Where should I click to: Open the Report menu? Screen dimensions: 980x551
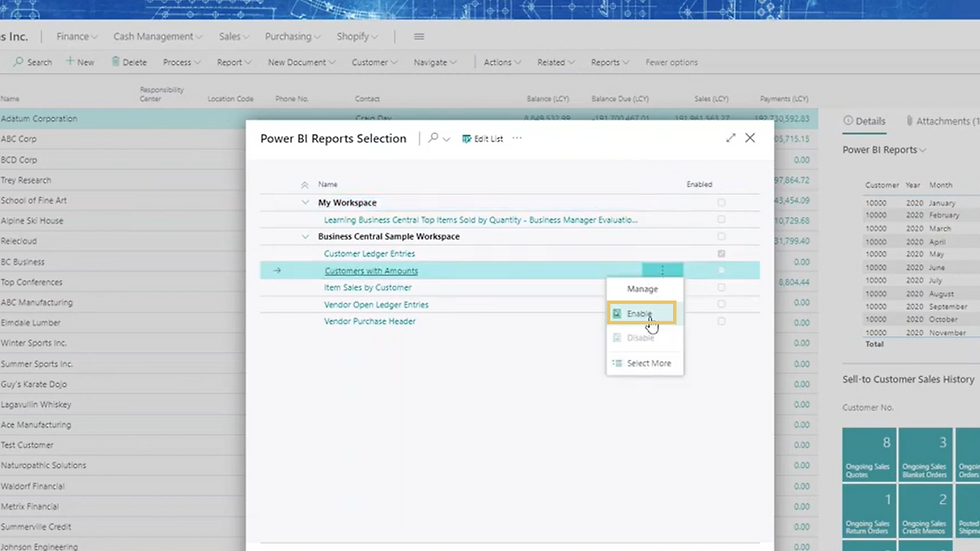pos(234,62)
